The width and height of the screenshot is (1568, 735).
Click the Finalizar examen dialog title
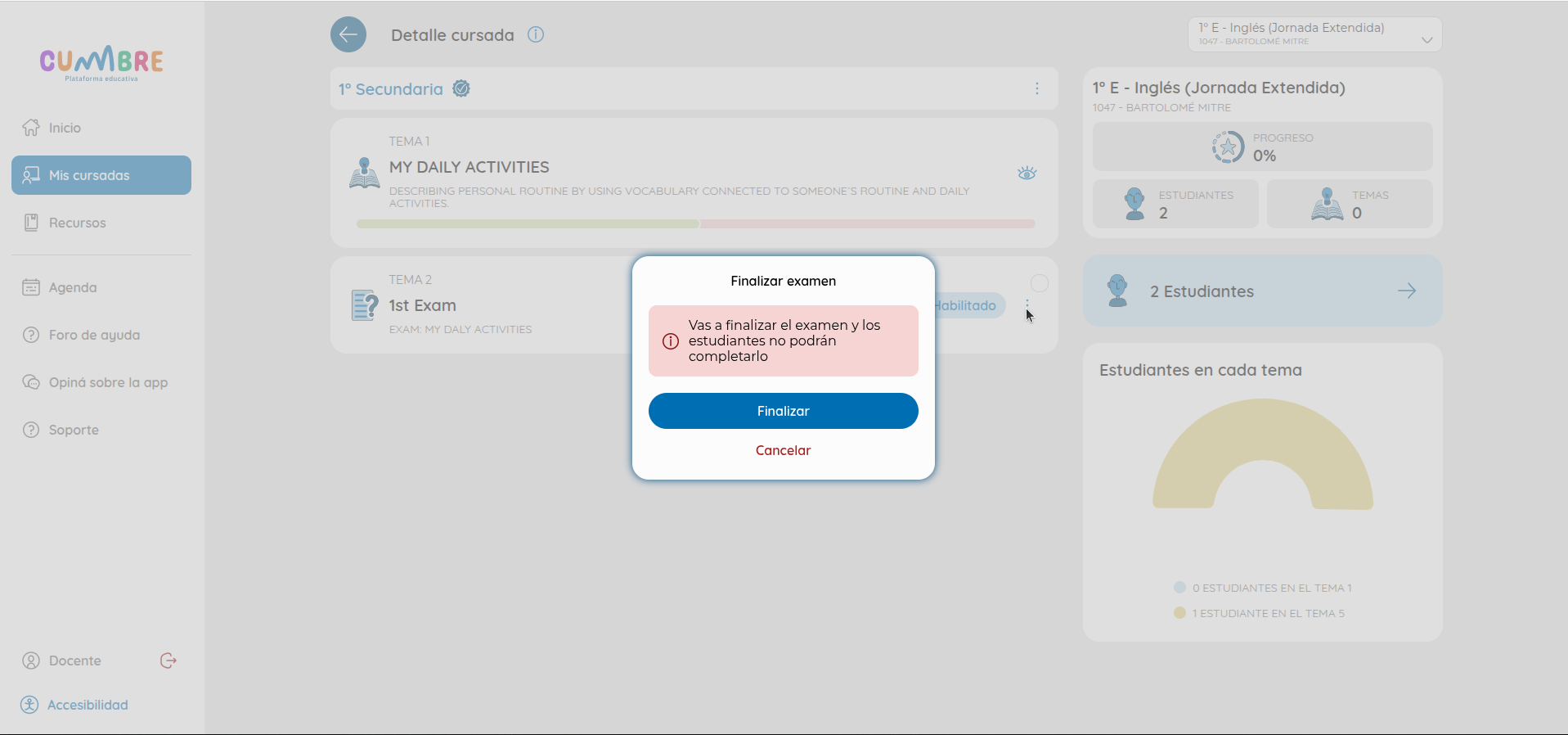[784, 281]
